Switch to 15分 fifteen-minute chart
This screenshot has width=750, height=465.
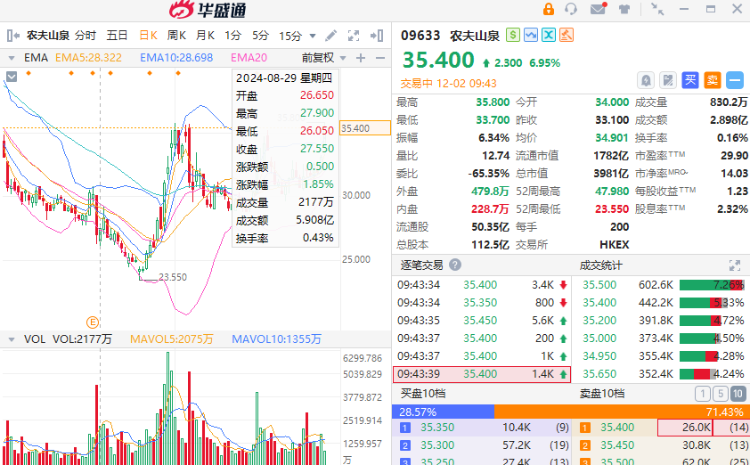point(290,36)
